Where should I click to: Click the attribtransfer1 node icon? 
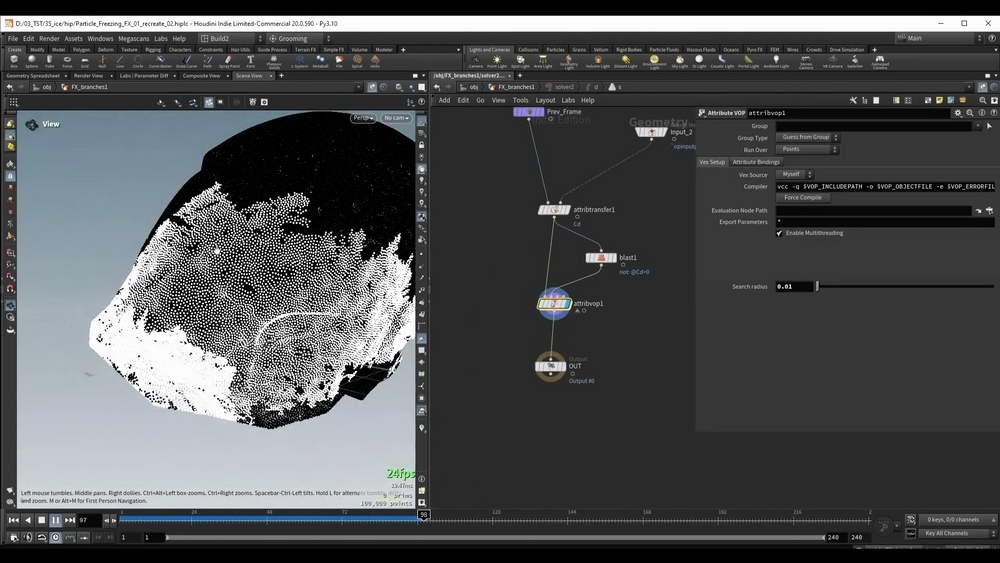(554, 210)
